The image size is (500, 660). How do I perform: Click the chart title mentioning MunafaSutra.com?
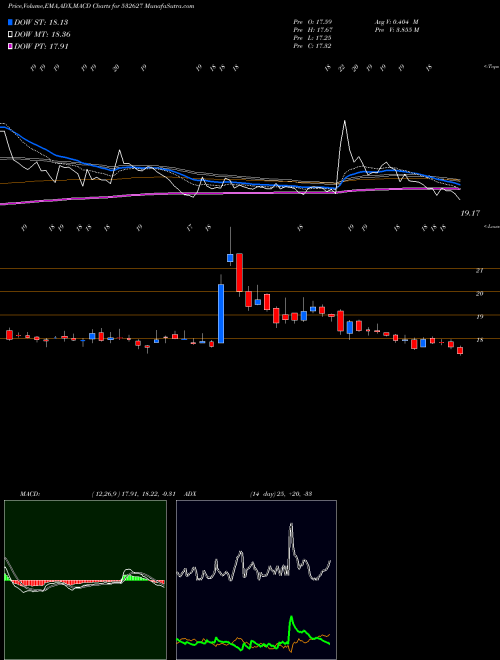(x=101, y=6)
